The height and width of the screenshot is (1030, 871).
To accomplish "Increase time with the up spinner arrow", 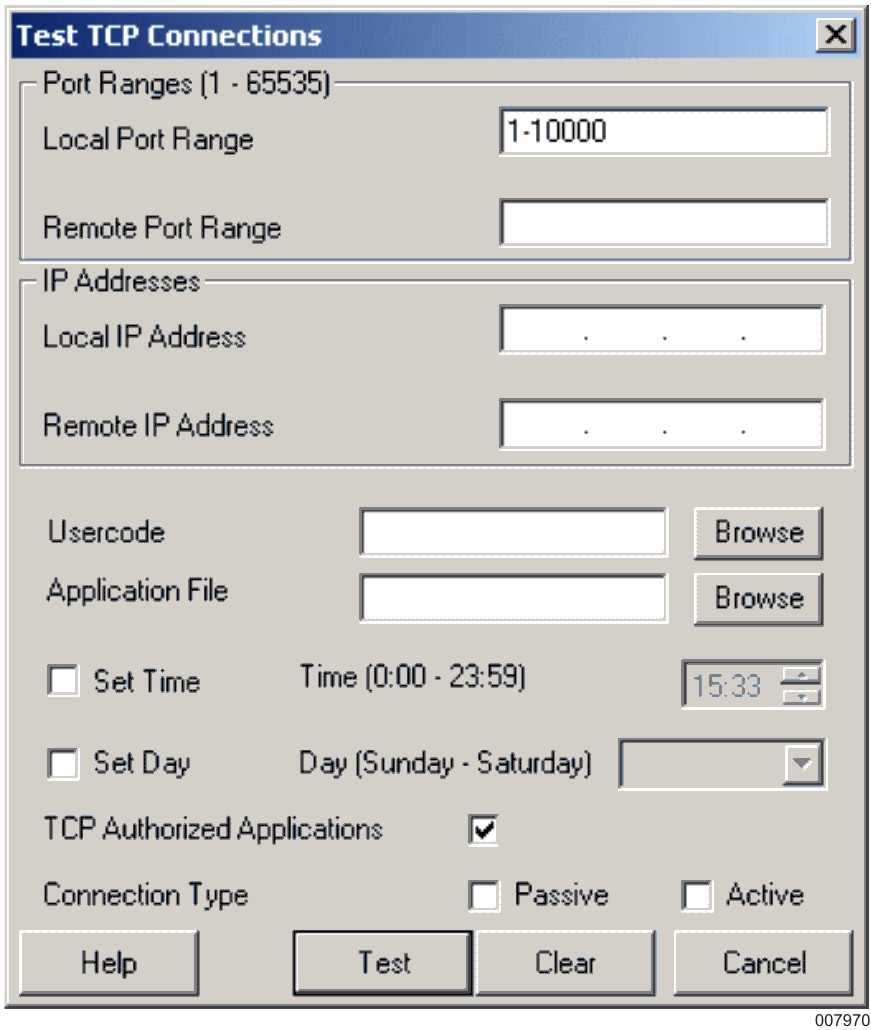I will click(x=801, y=675).
